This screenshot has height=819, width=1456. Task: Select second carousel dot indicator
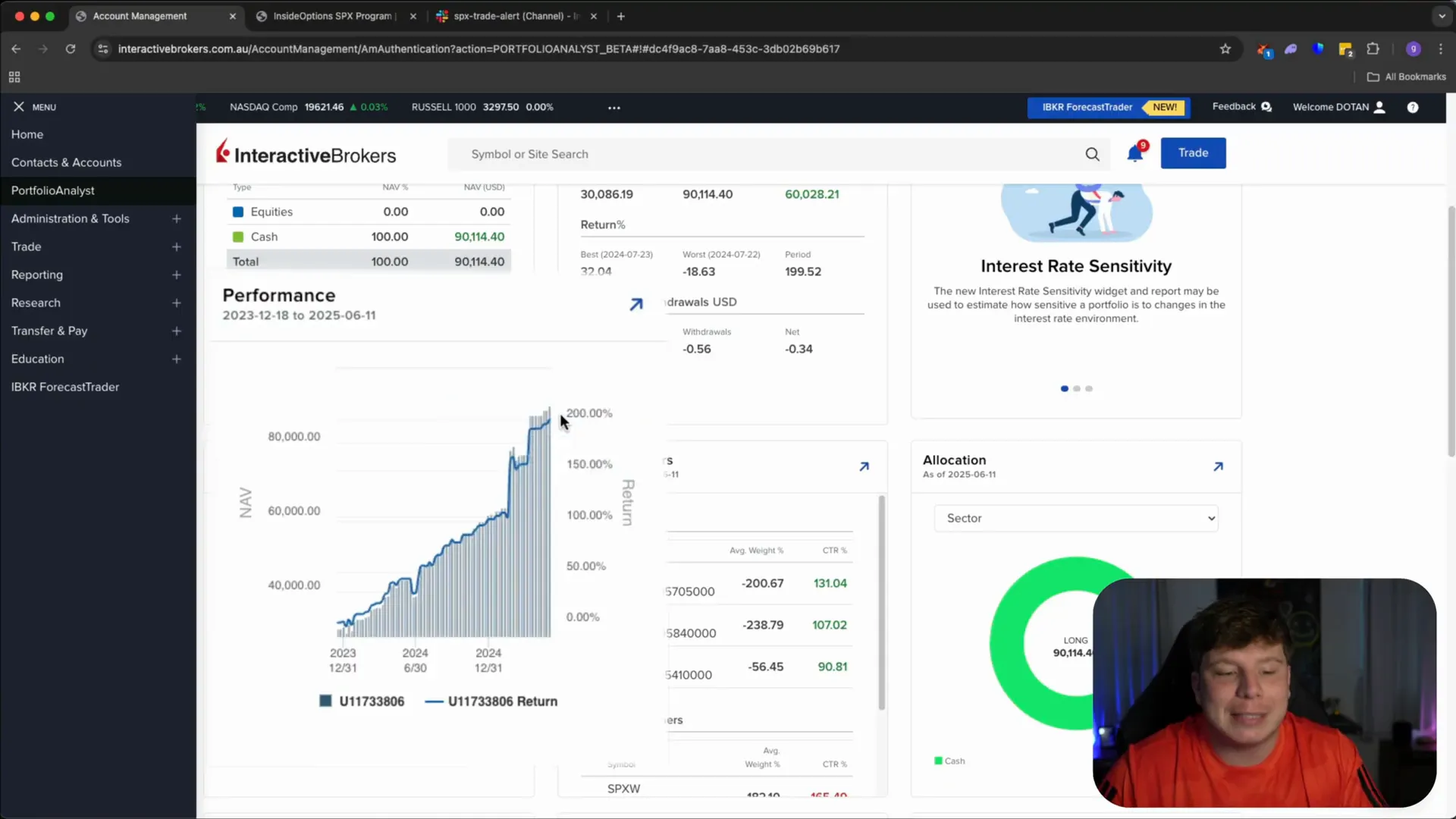pyautogui.click(x=1076, y=388)
